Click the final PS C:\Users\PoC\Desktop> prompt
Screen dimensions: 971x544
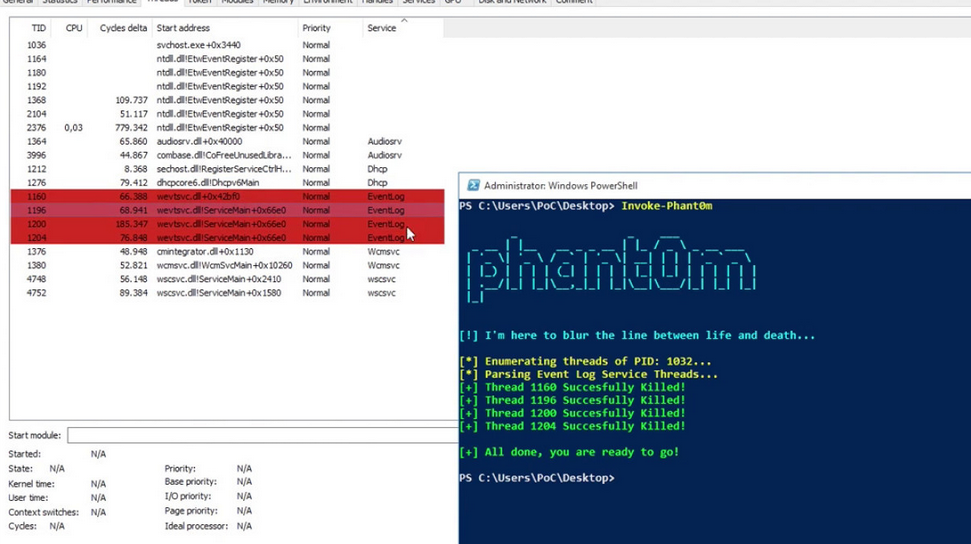click(x=537, y=478)
